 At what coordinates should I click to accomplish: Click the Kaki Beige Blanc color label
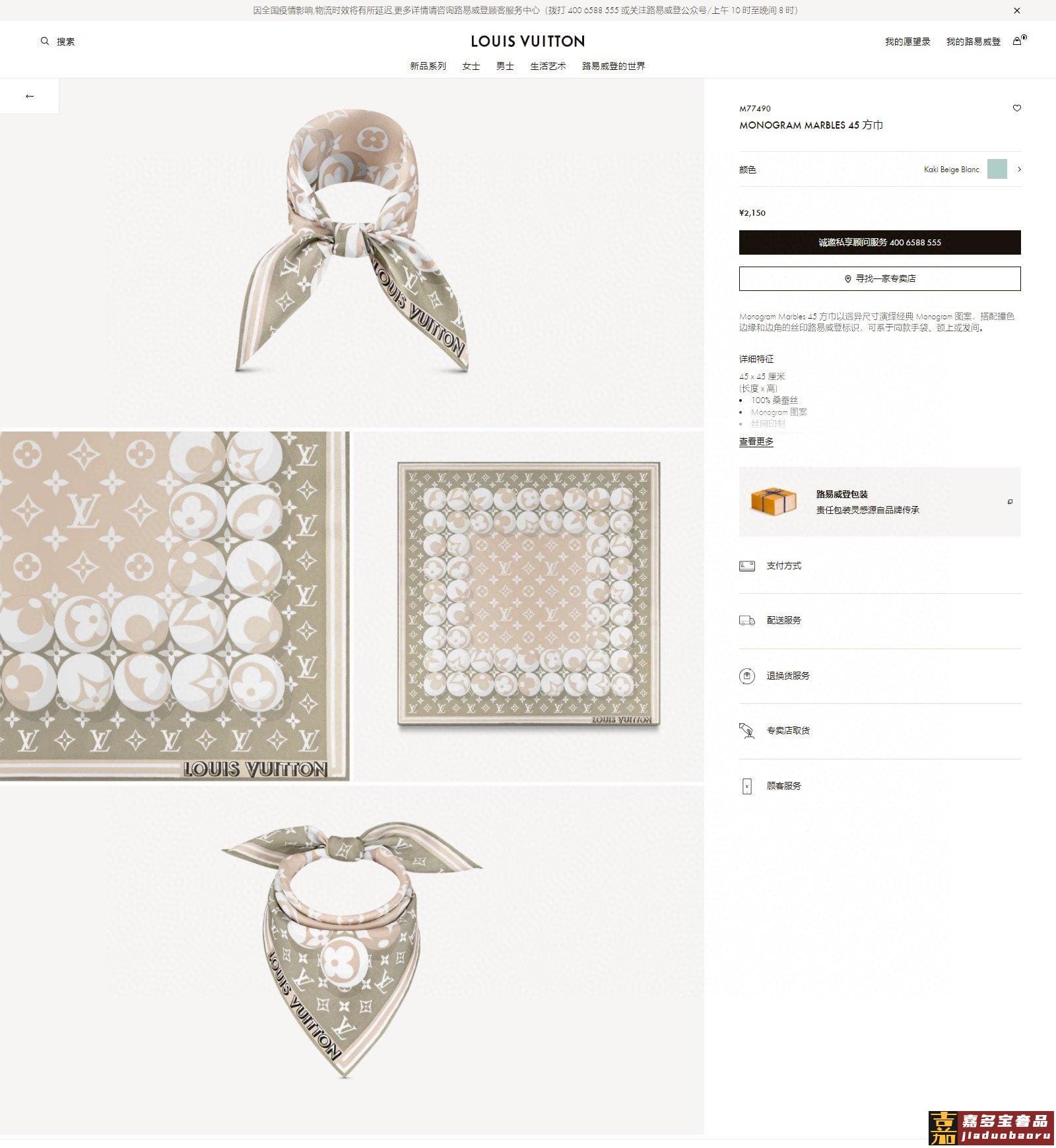point(952,170)
